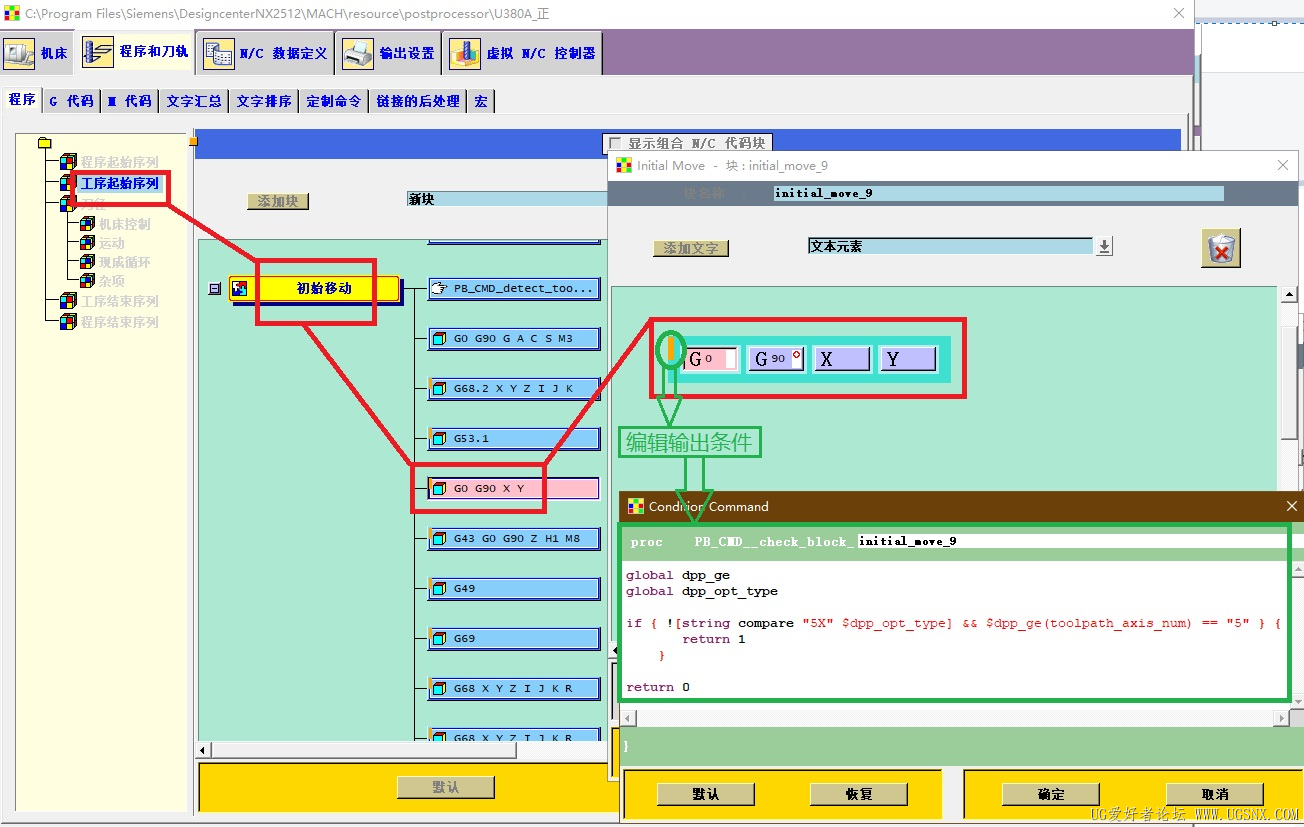Select the 文字排序 sub-tab
Viewport: 1304px width, 827px height.
click(264, 101)
